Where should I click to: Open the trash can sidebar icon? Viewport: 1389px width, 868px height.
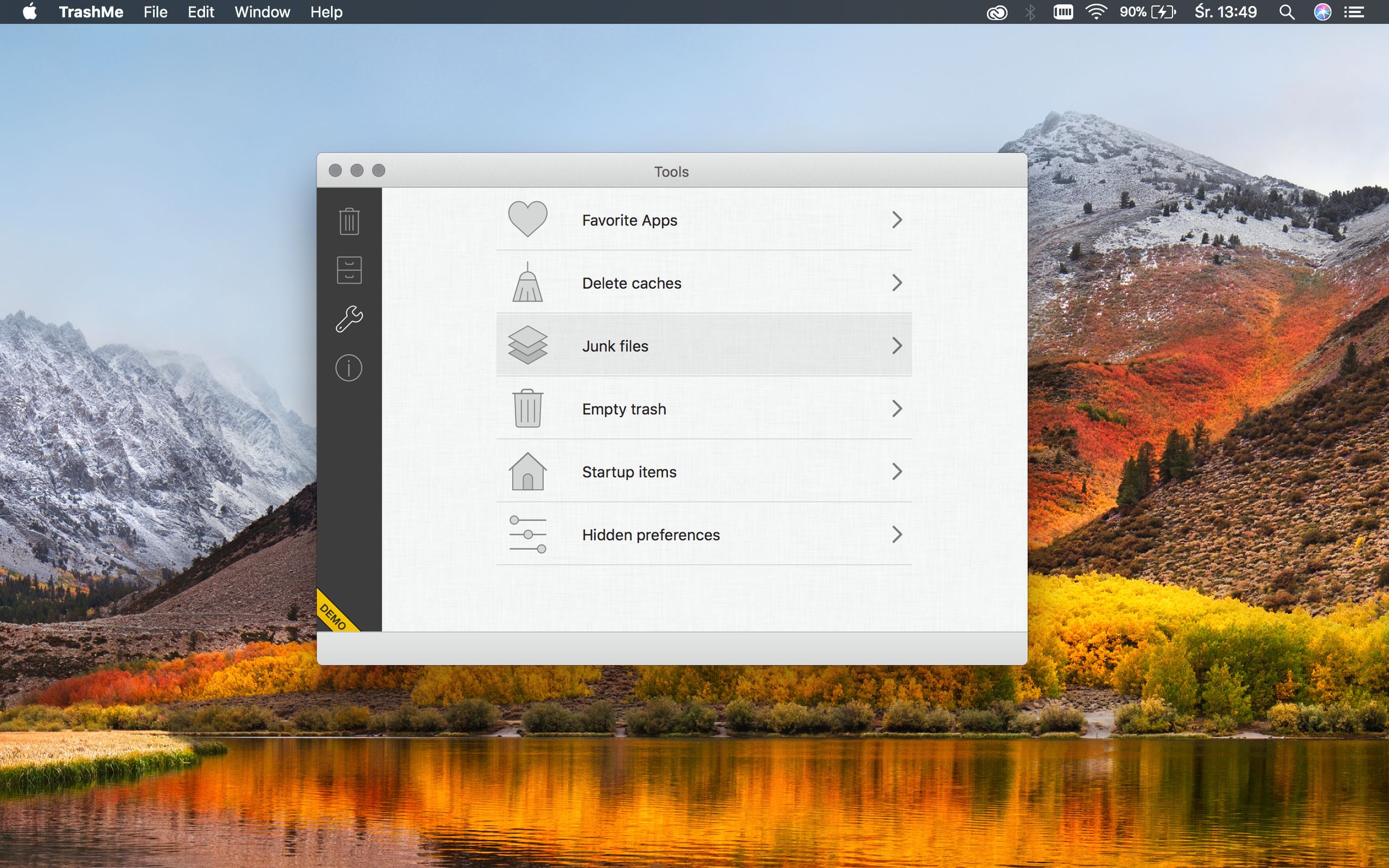[x=349, y=221]
